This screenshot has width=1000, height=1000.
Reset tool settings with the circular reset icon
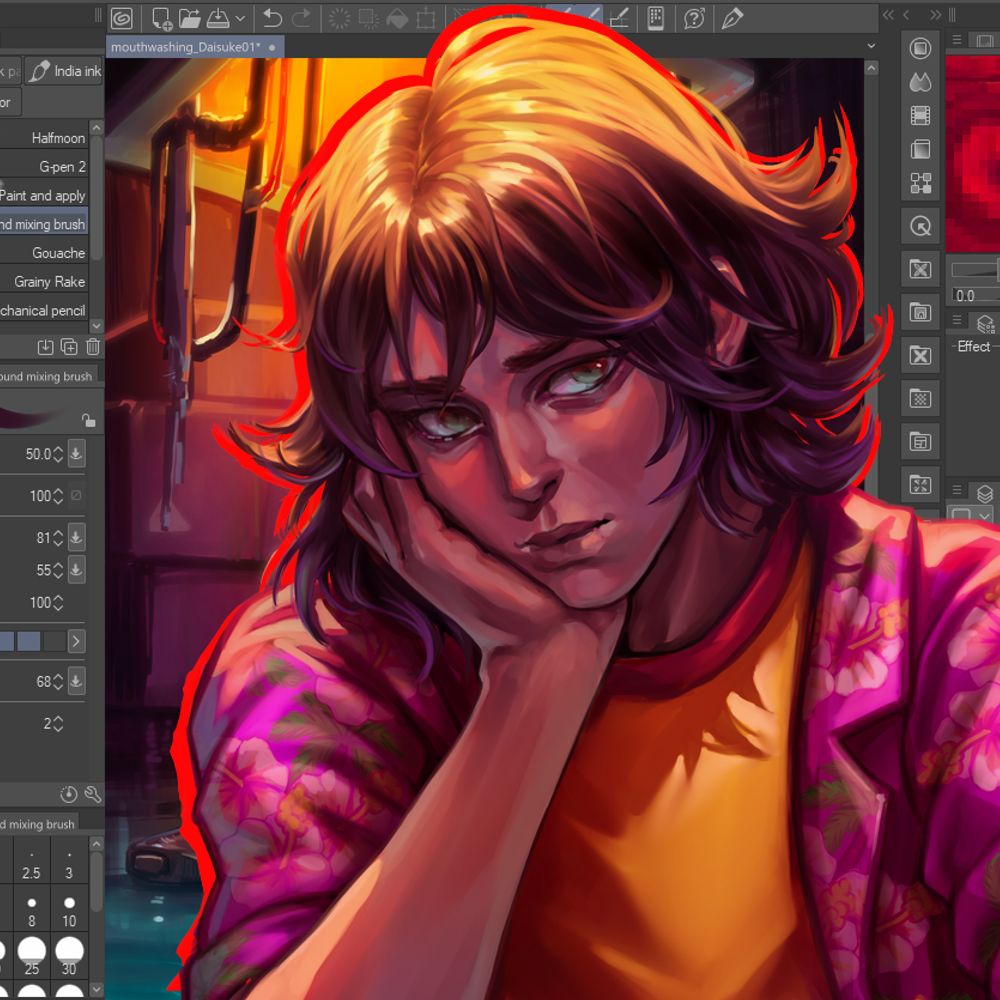click(68, 794)
